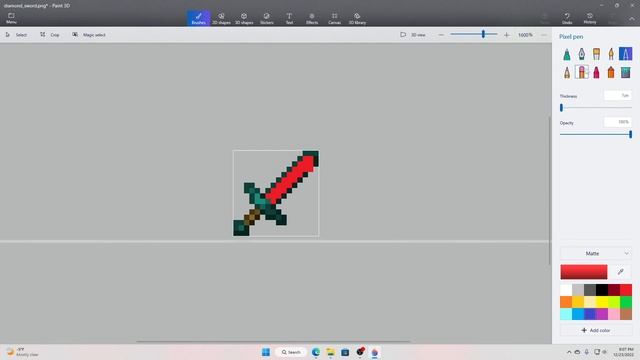Image resolution: width=640 pixels, height=360 pixels.
Task: Choose the green color swatch
Action: (626, 302)
